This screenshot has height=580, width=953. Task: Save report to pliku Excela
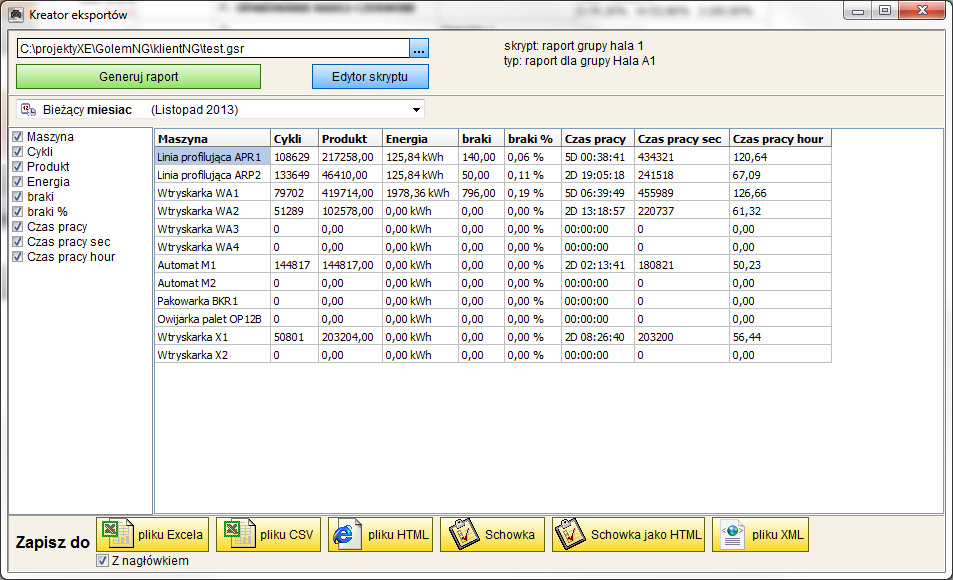click(x=153, y=534)
